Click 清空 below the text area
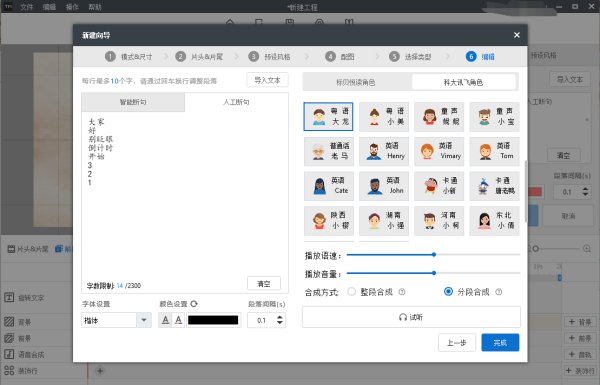Viewport: 600px width, 385px height. click(264, 284)
